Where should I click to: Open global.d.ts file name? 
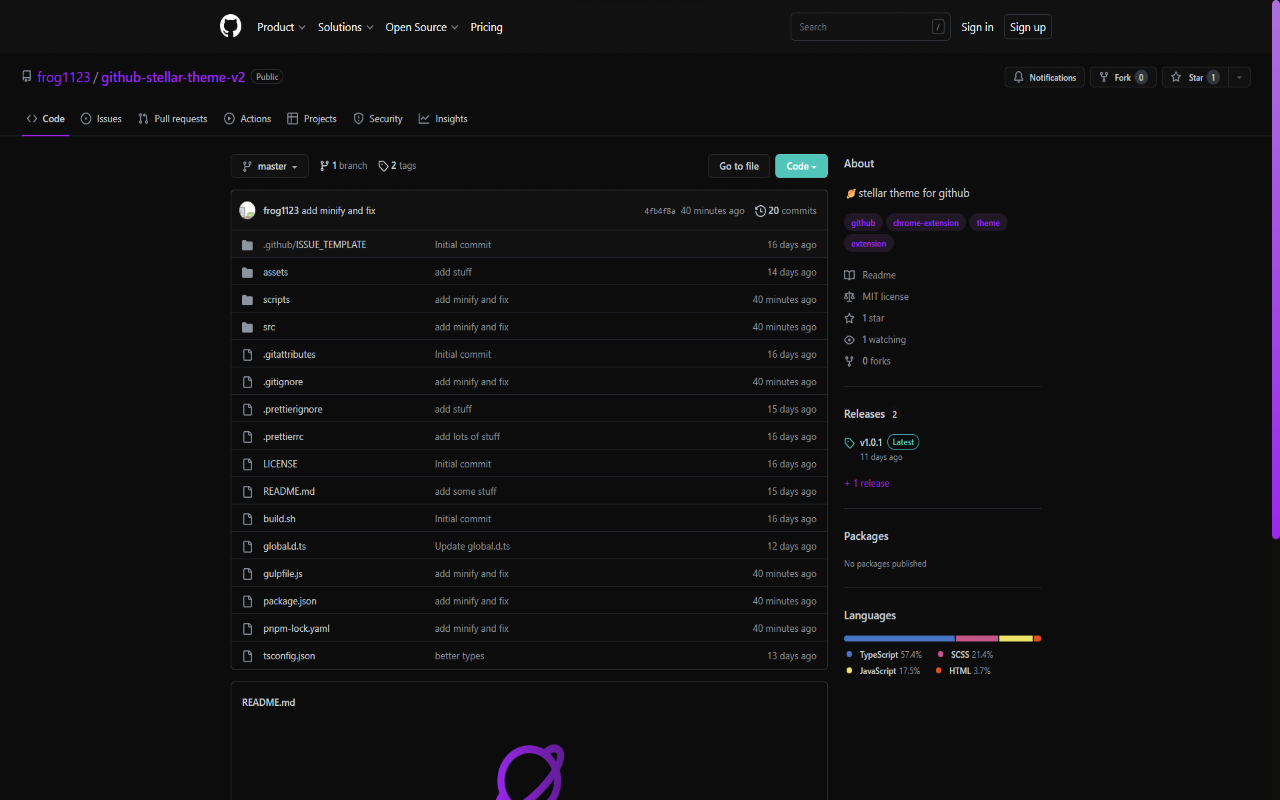tap(285, 547)
